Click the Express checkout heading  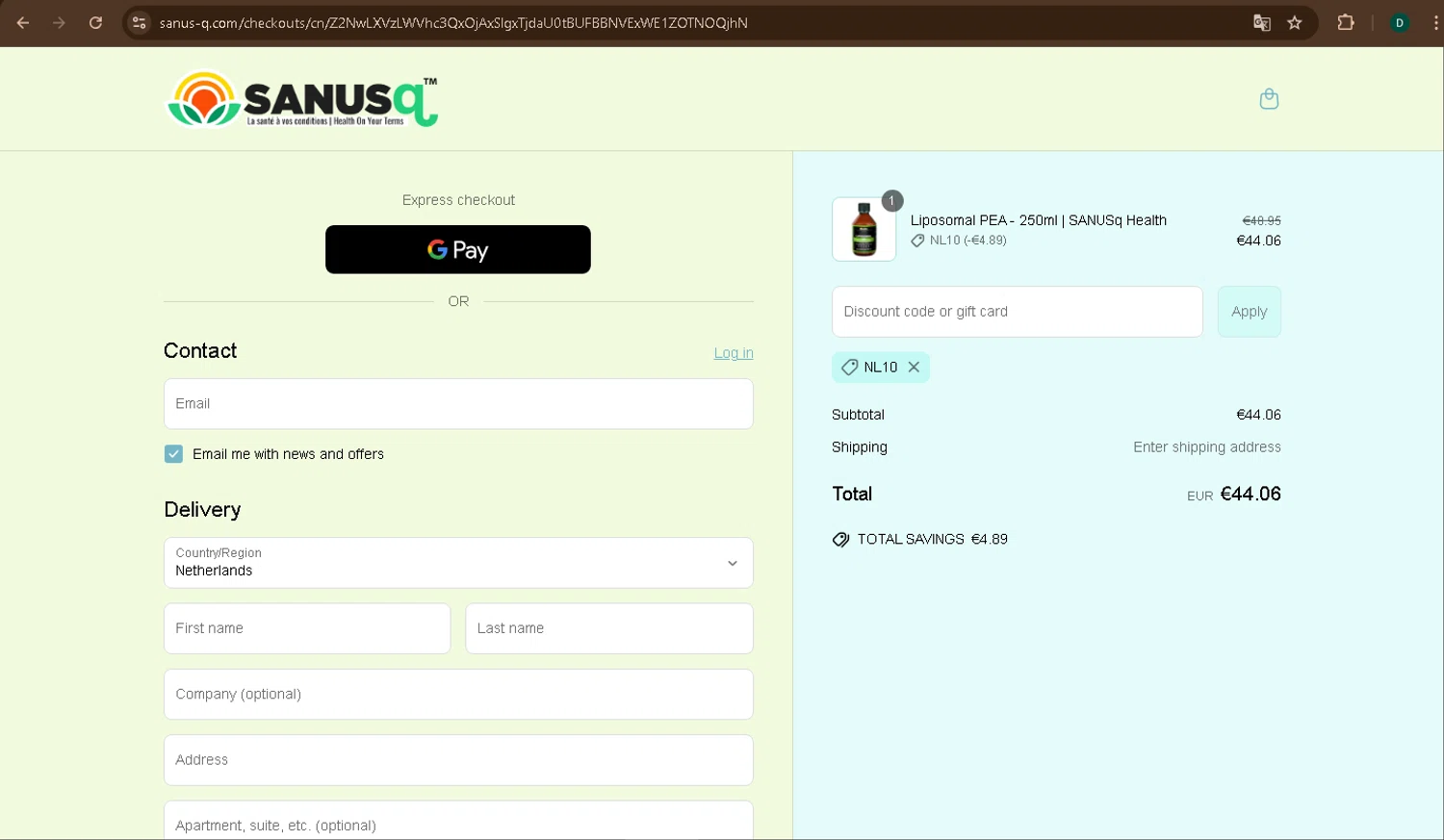458,200
